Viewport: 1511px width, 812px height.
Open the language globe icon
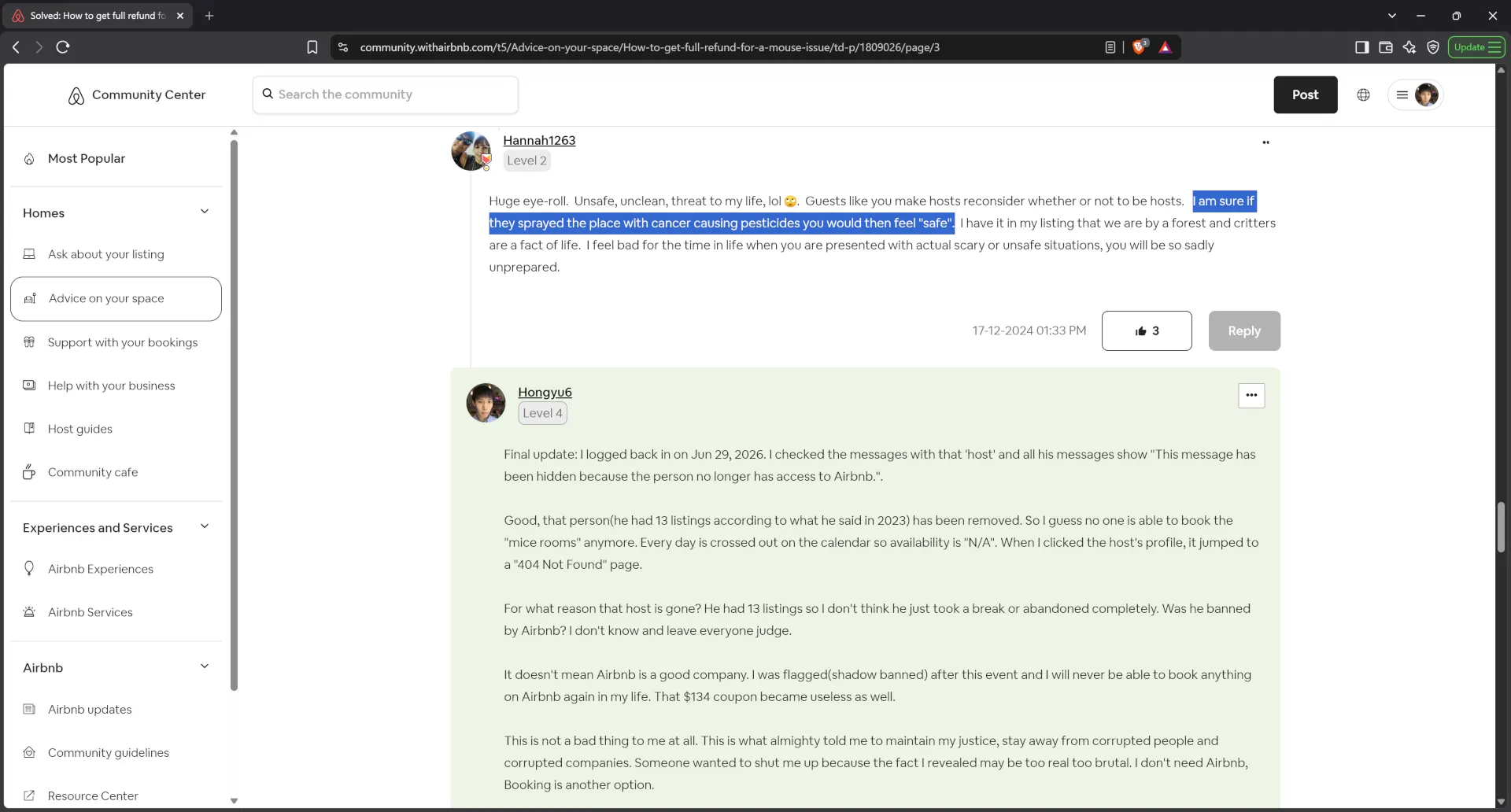coord(1363,94)
